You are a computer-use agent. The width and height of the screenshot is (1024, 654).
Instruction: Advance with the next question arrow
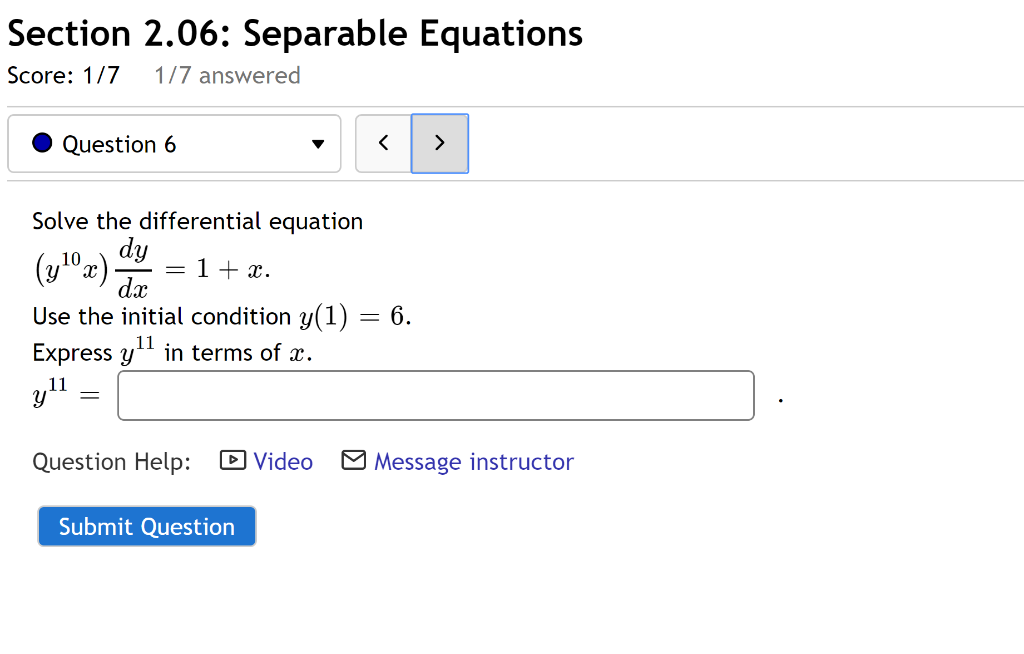[x=439, y=143]
